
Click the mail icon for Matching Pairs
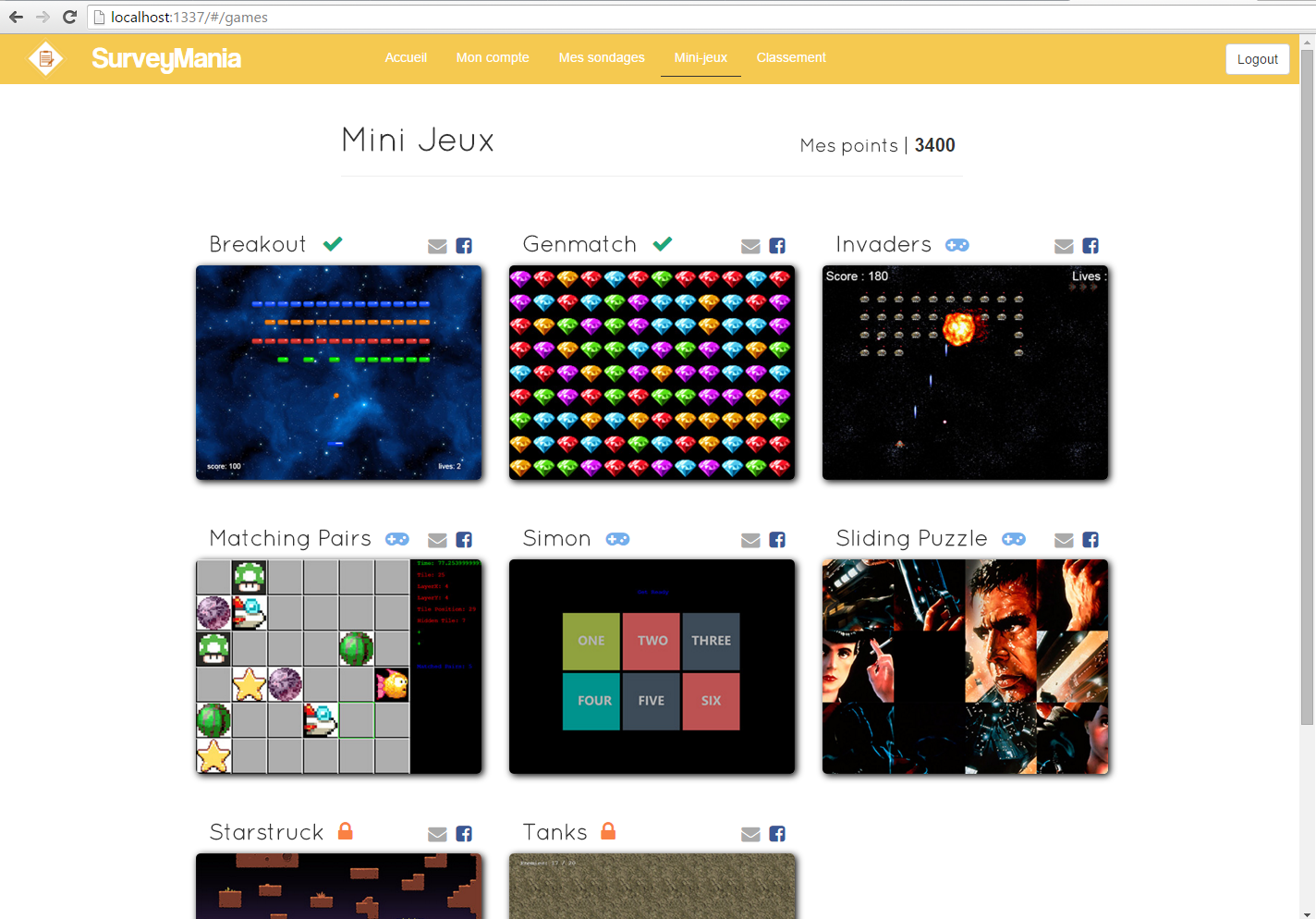[437, 540]
